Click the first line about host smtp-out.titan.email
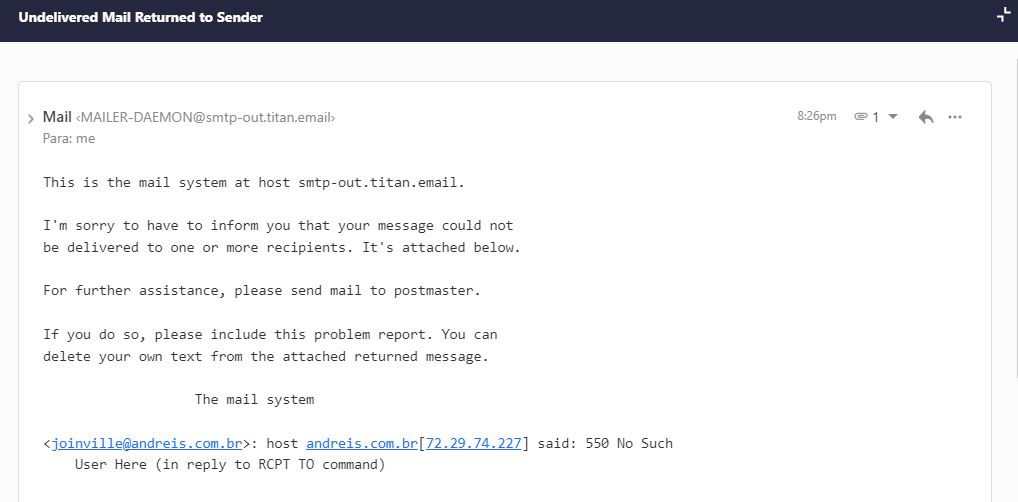The image size is (1018, 502). pos(254,183)
